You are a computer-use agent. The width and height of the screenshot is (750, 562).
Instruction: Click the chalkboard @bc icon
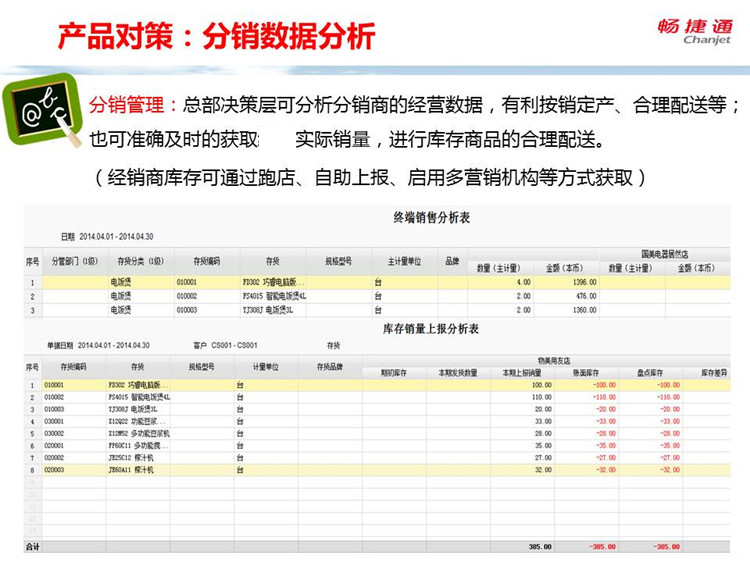[41, 110]
